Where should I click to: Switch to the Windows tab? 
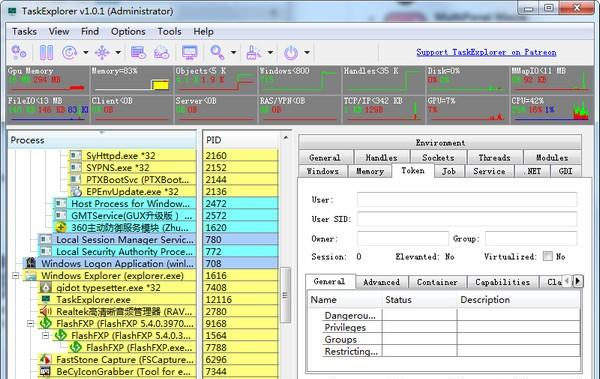coord(323,171)
